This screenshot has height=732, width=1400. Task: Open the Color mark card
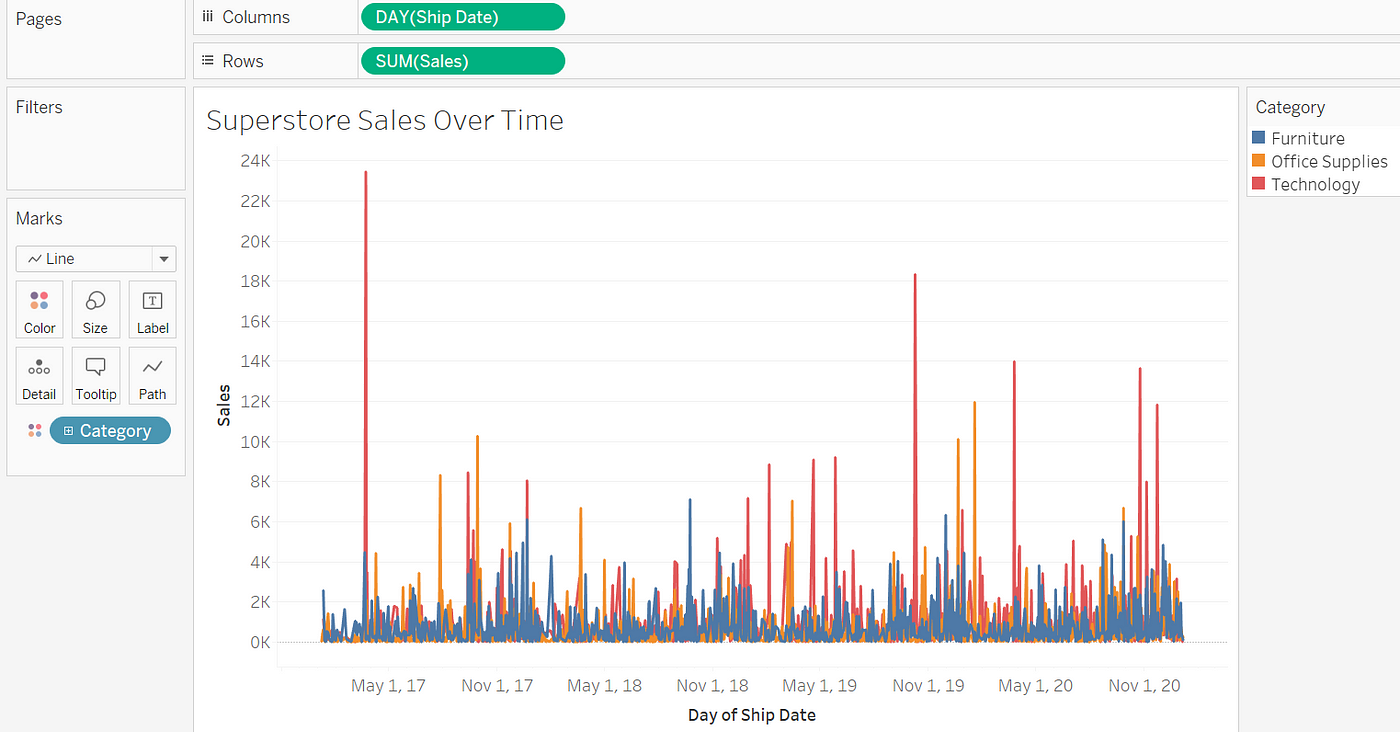coord(40,309)
